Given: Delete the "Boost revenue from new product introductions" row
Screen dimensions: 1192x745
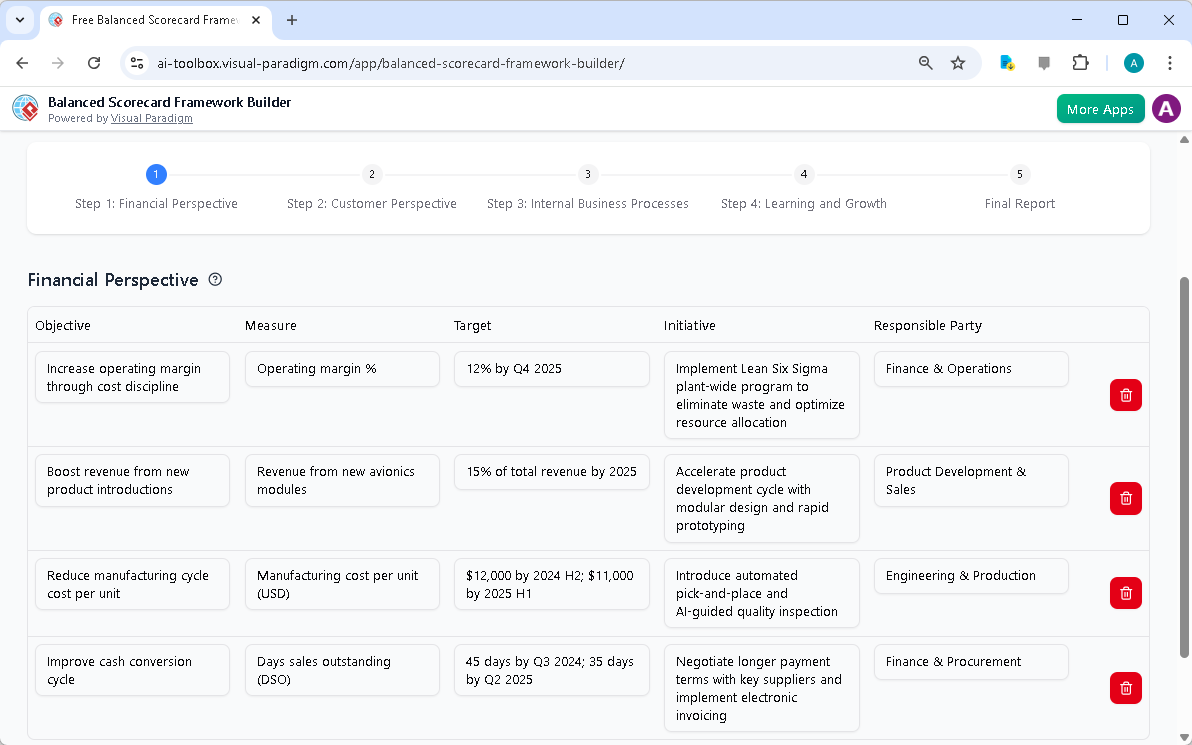Looking at the screenshot, I should click(x=1125, y=498).
